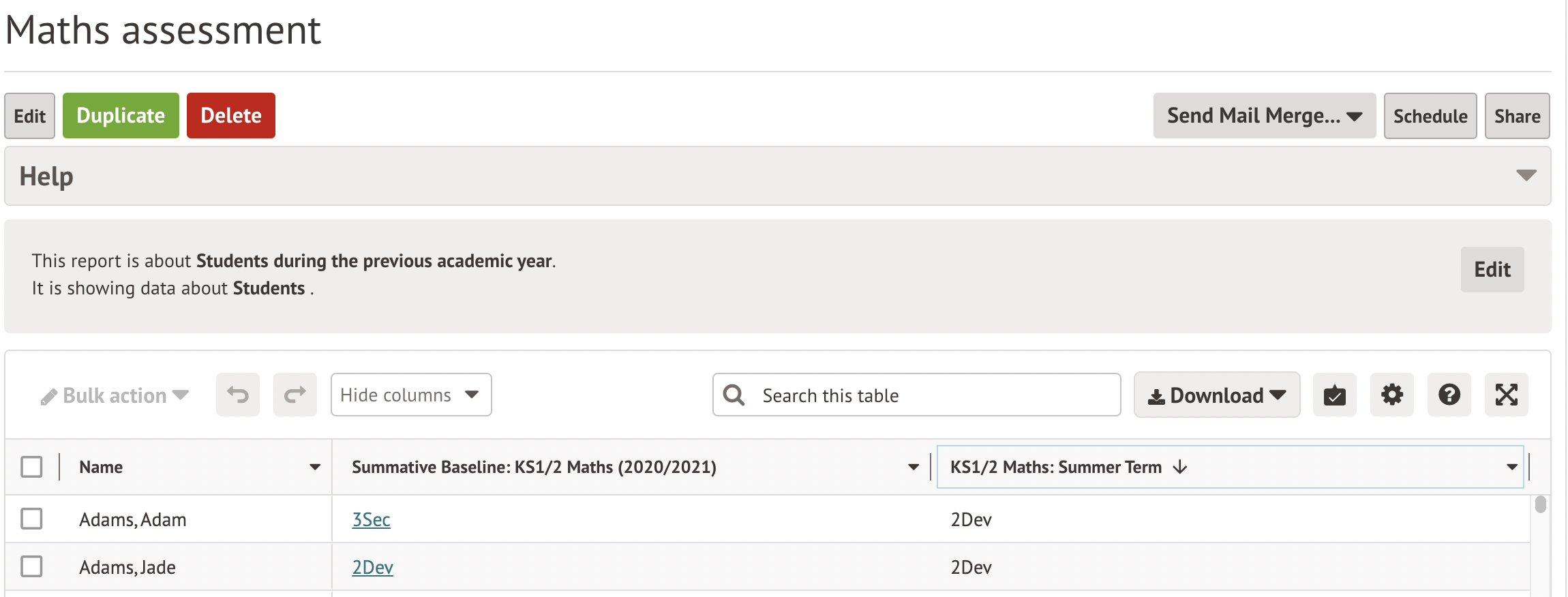This screenshot has height=597, width=1568.
Task: Check the box for Adams, Adam
Action: 31,519
